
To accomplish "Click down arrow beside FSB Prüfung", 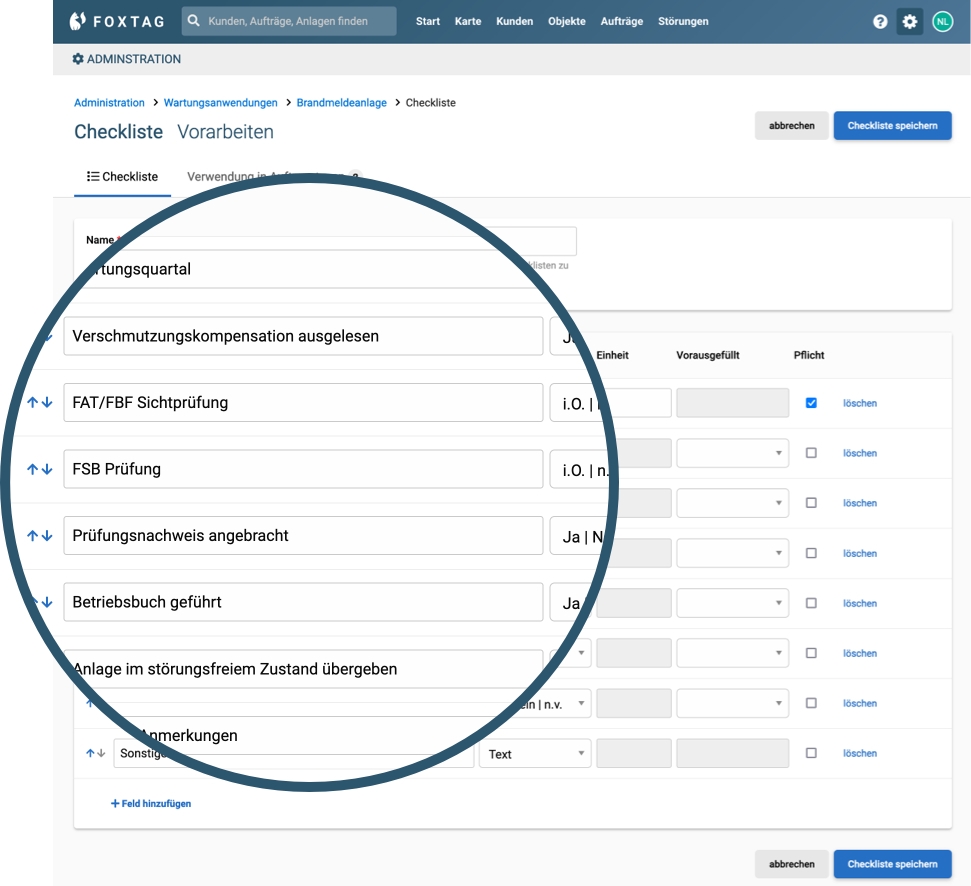I will point(47,469).
